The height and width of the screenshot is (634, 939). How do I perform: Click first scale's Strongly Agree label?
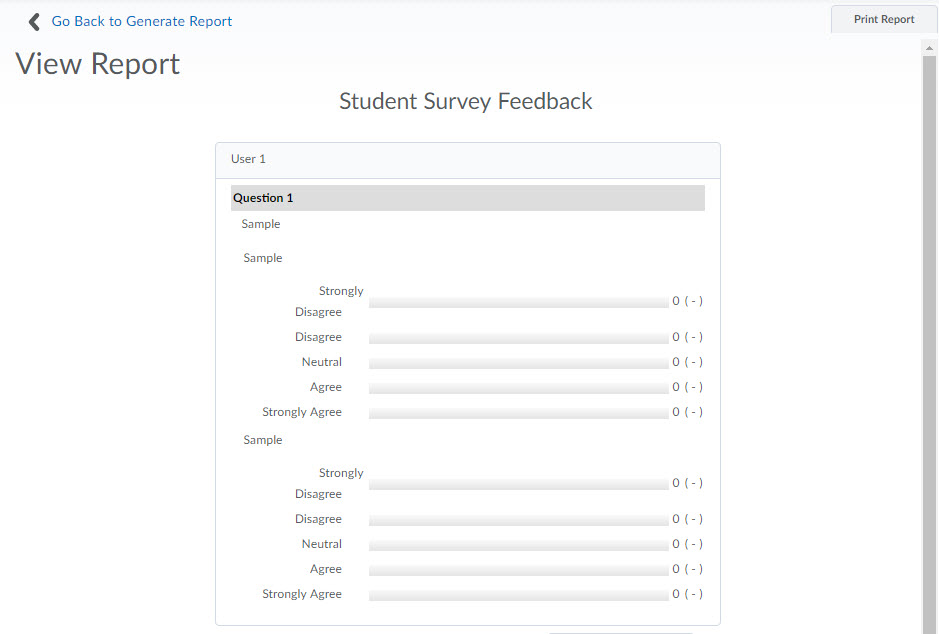coord(301,412)
